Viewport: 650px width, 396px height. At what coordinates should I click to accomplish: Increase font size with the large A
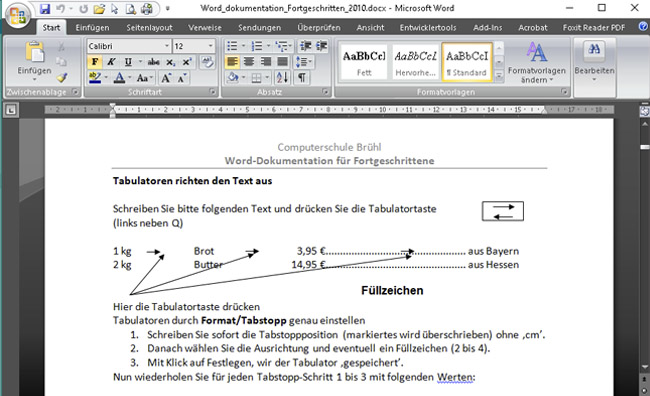[166, 78]
